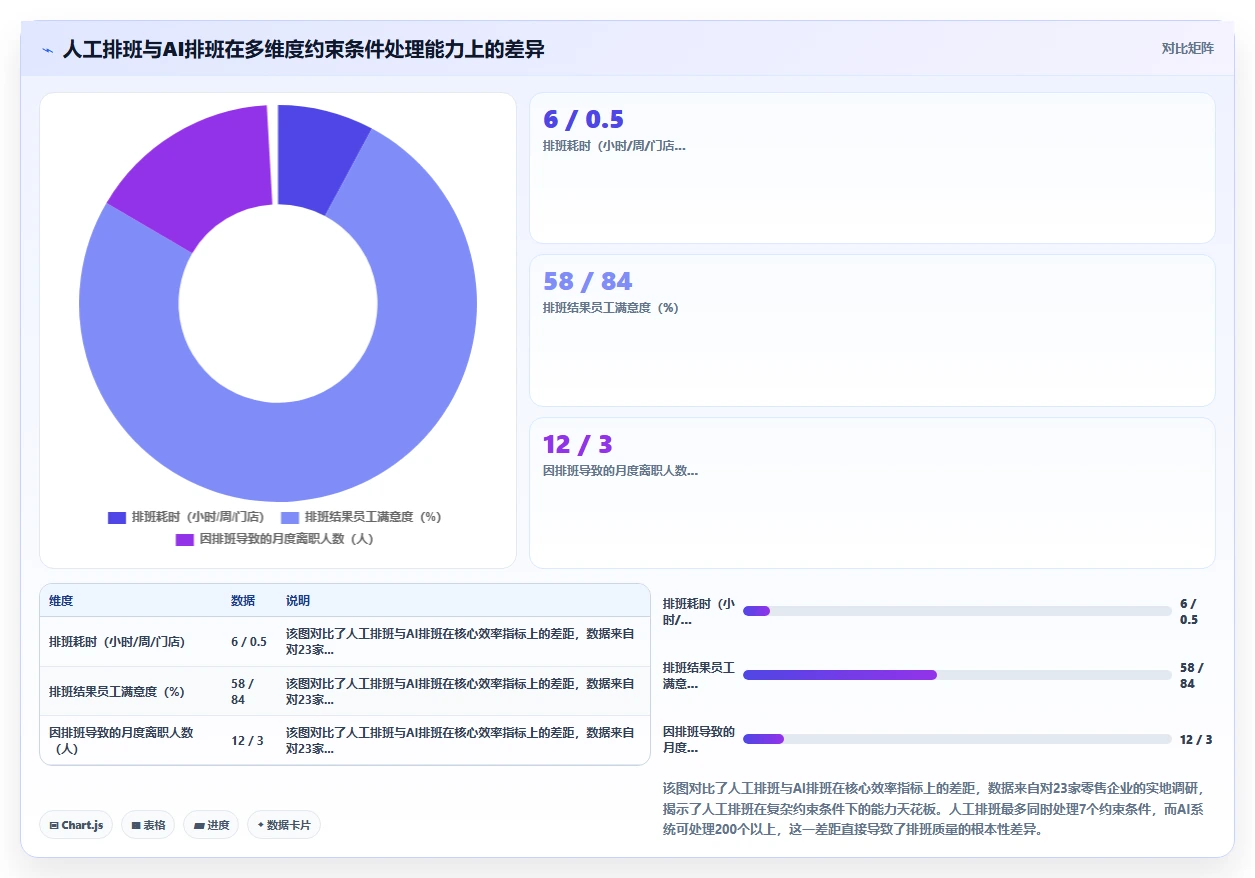Click the 进度 tag
Viewport: 1255px width, 878px height.
[x=211, y=825]
